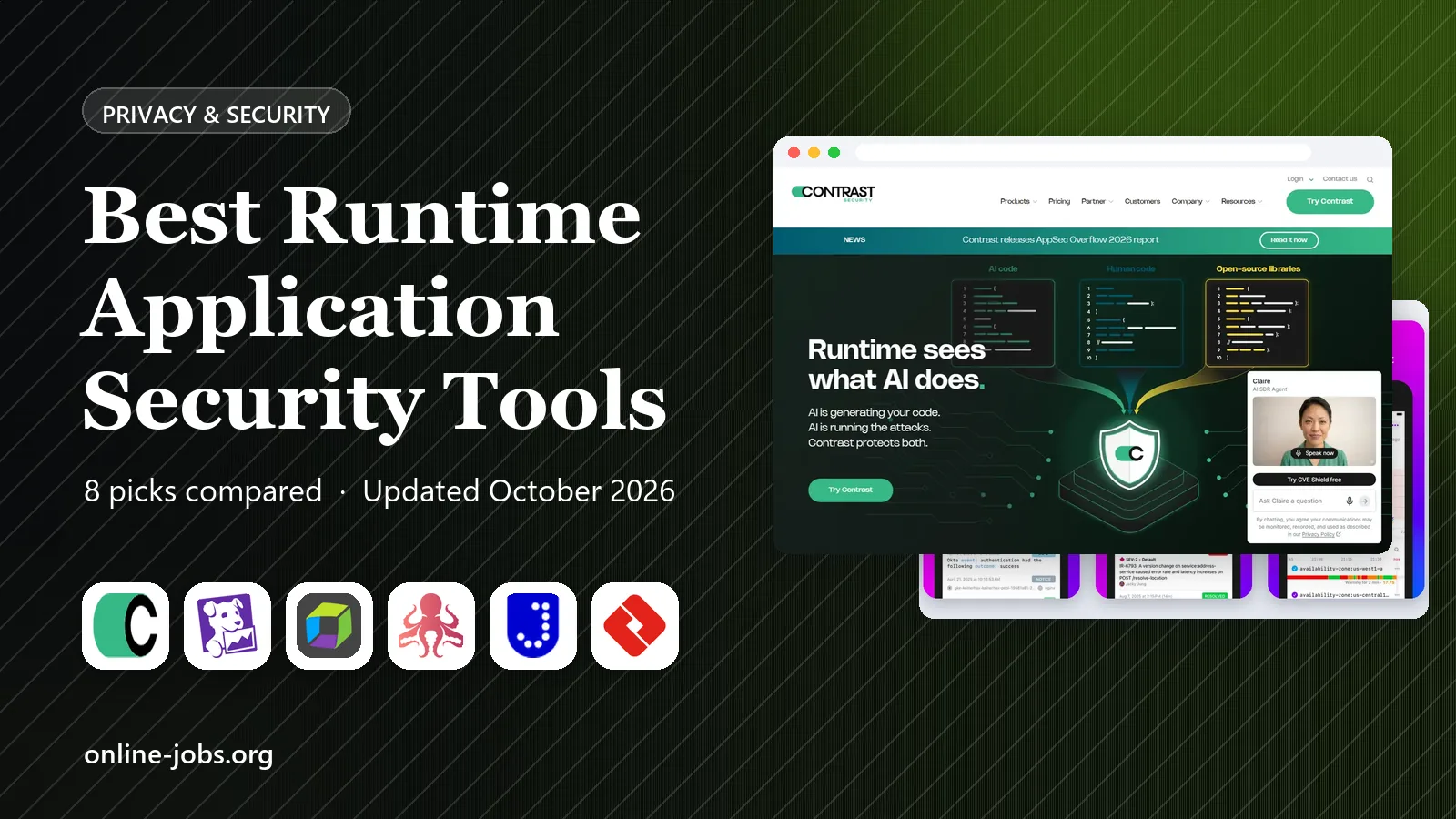Click the "8 picks compared" text
The height and width of the screenshot is (819, 1456).
[x=203, y=491]
